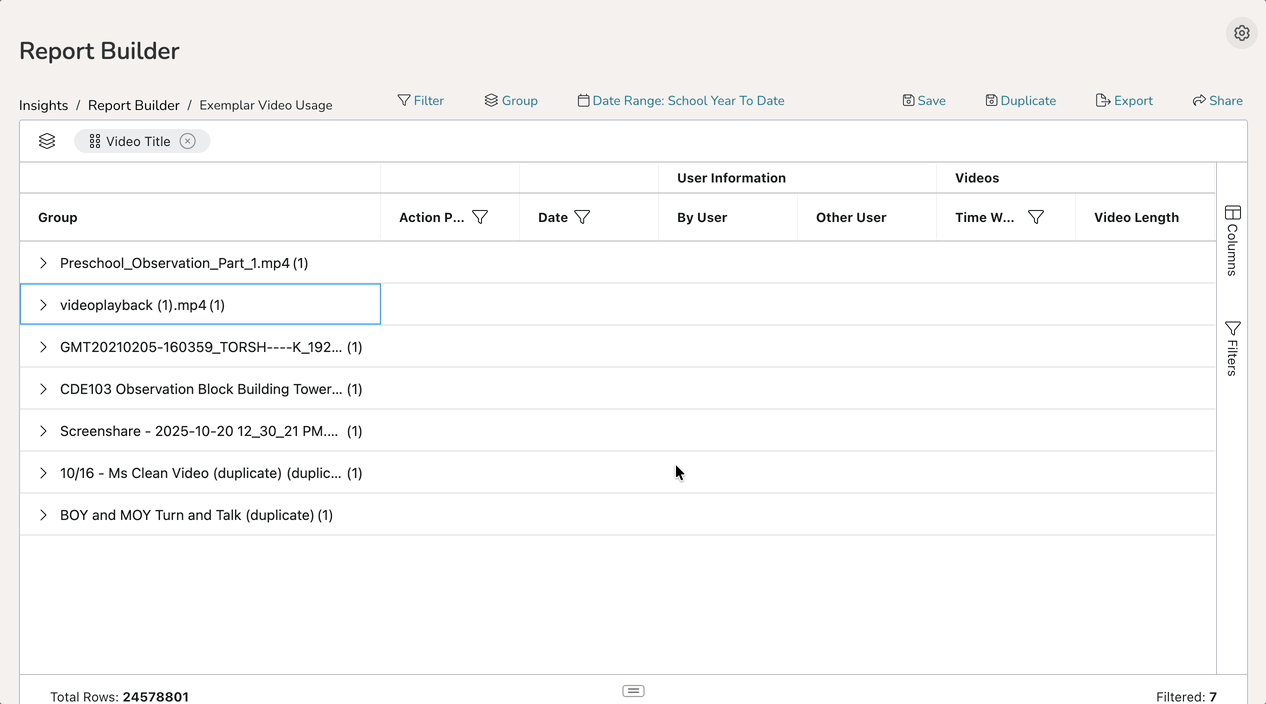Expand the Screenshare 2025-10-20 group row

(43, 431)
